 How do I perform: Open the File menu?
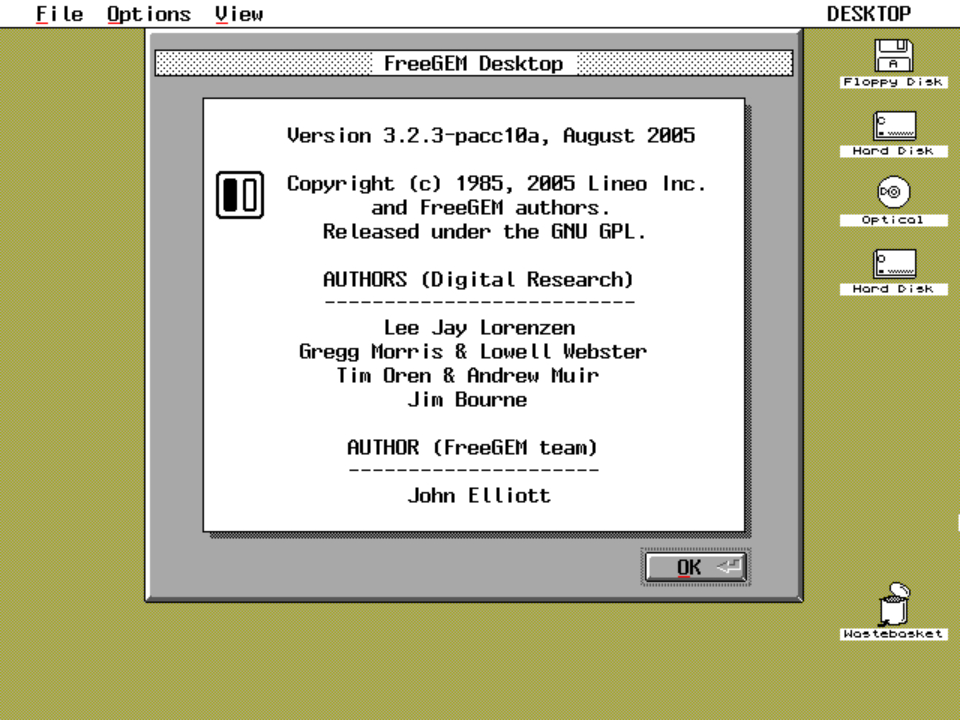pyautogui.click(x=59, y=14)
